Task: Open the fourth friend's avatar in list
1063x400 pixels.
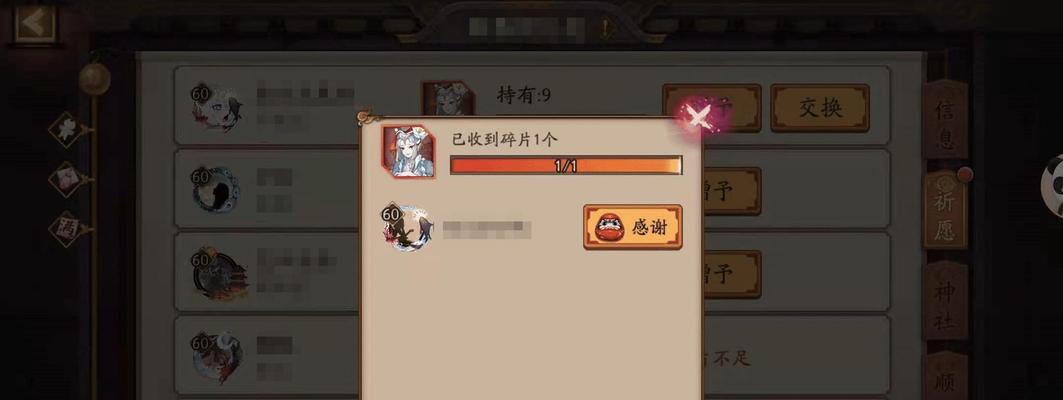Action: tap(217, 358)
